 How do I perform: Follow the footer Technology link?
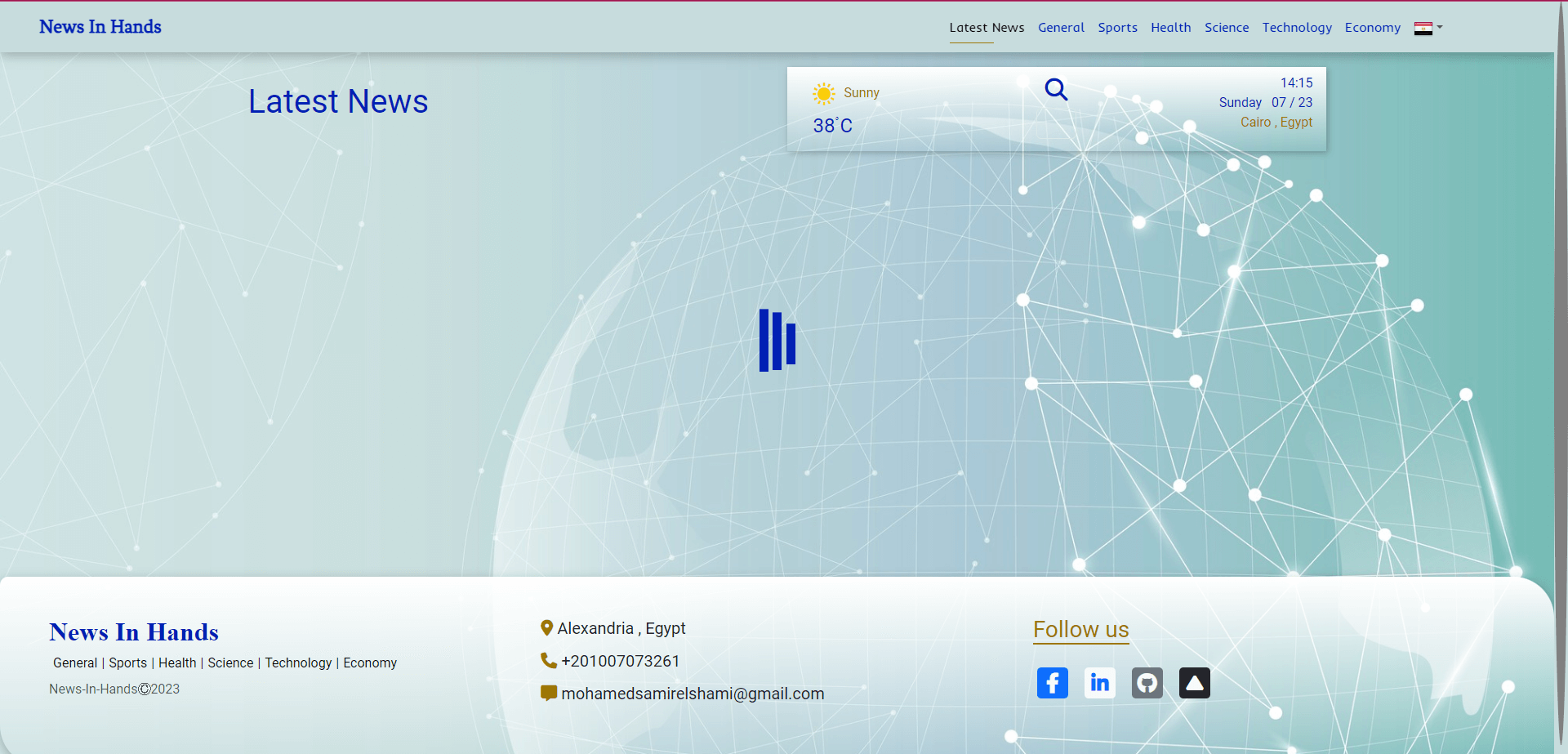click(298, 663)
